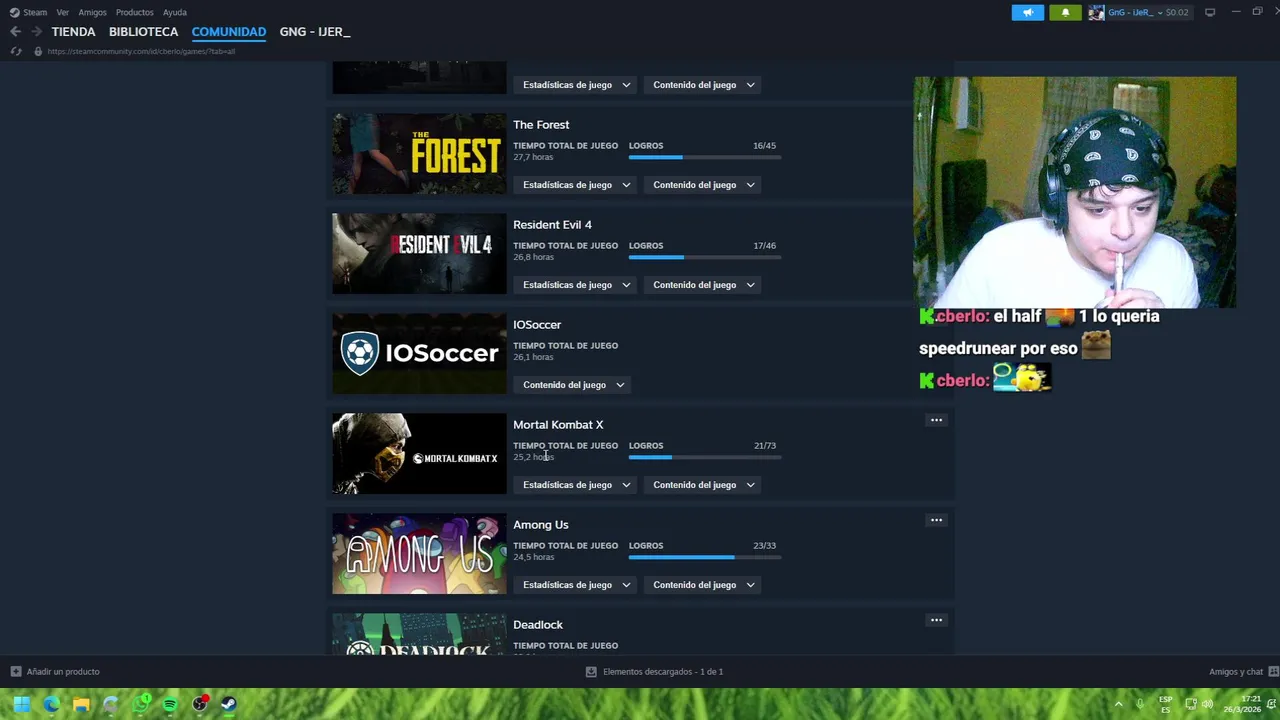1280x720 pixels.
Task: Open Resident Evil 4 title link
Action: [x=552, y=225]
